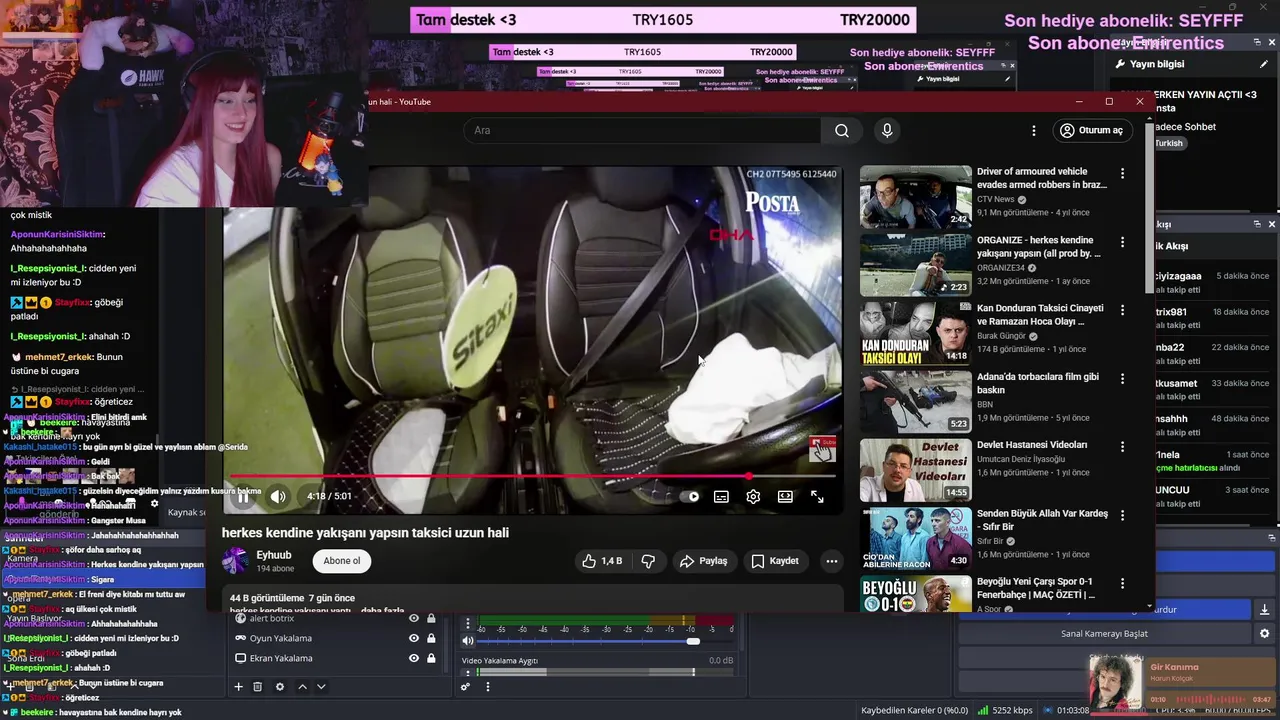1280x720 pixels.
Task: Open Adana'da torbacılara film gibi baskın video
Action: 1038,383
